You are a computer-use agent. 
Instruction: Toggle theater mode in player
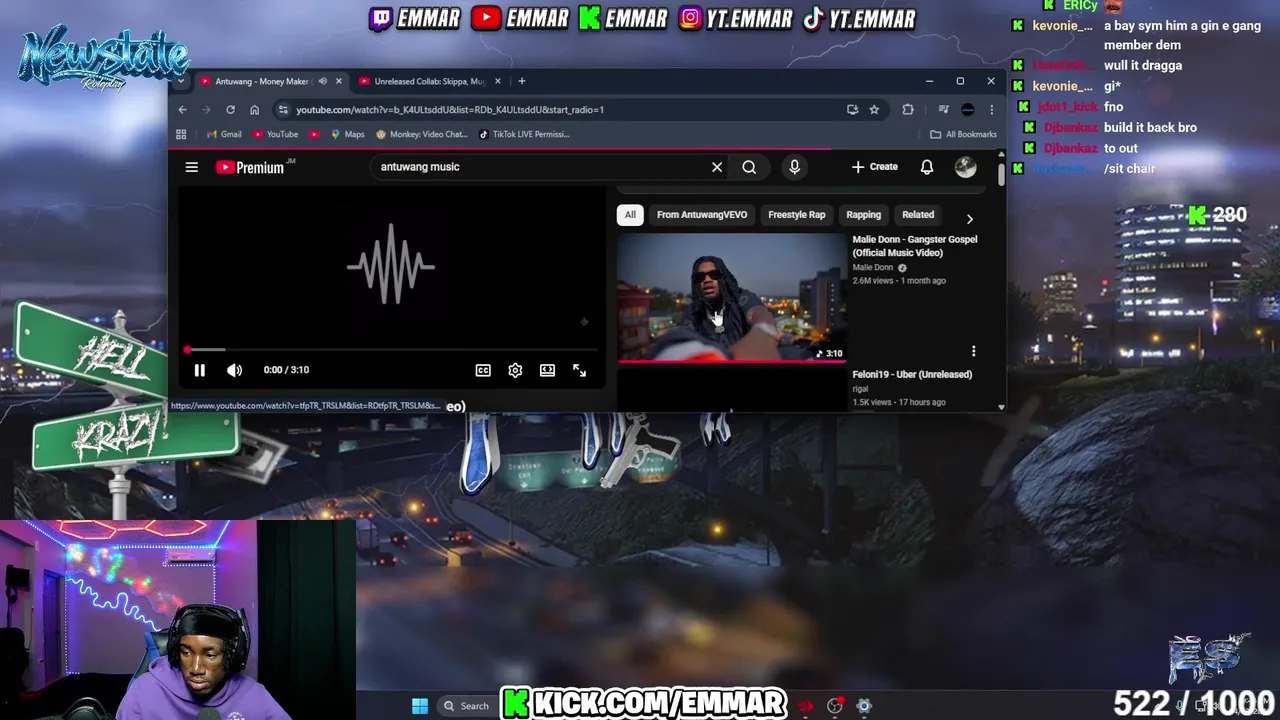click(547, 370)
